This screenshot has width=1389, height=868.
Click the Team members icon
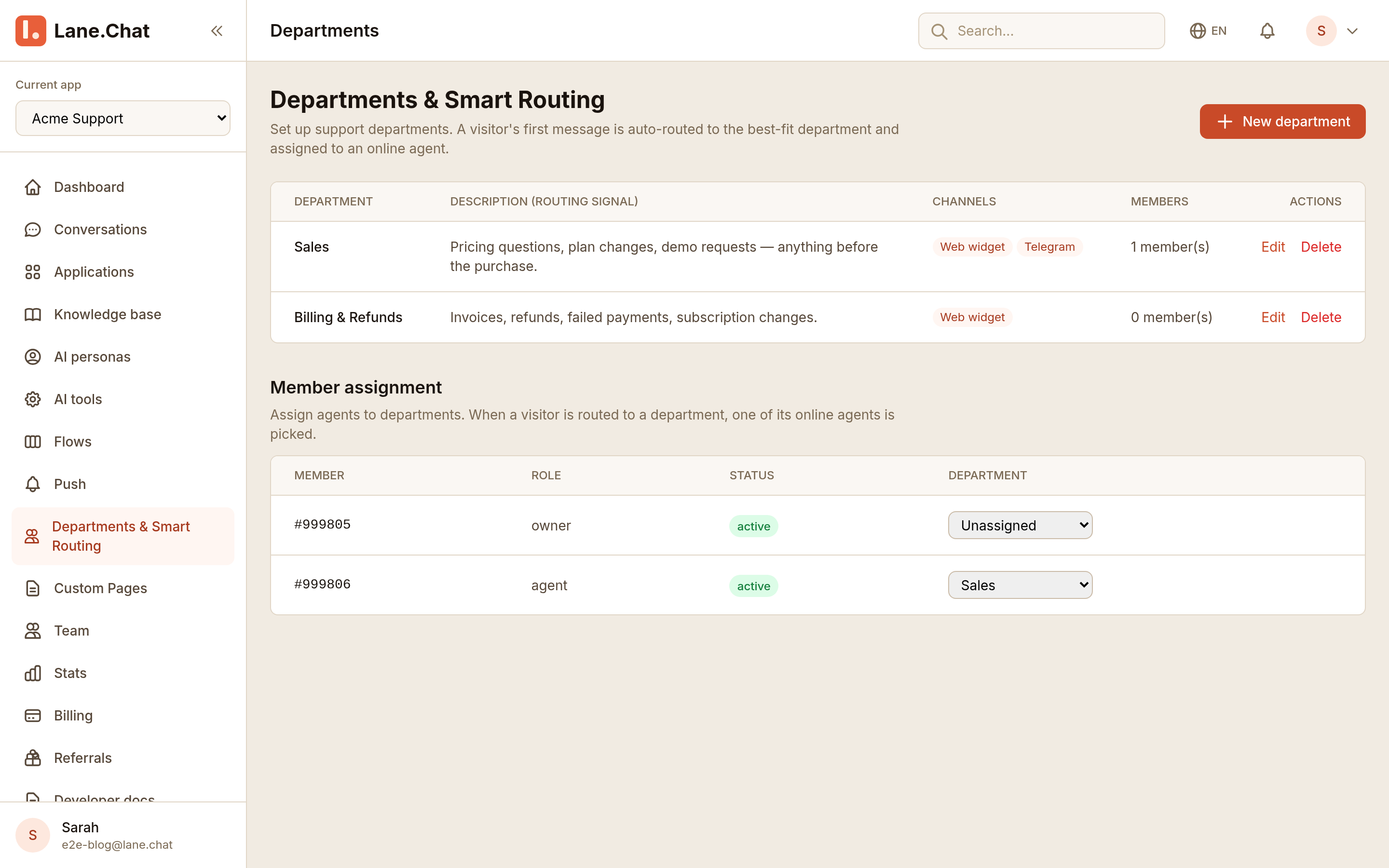pyautogui.click(x=33, y=631)
